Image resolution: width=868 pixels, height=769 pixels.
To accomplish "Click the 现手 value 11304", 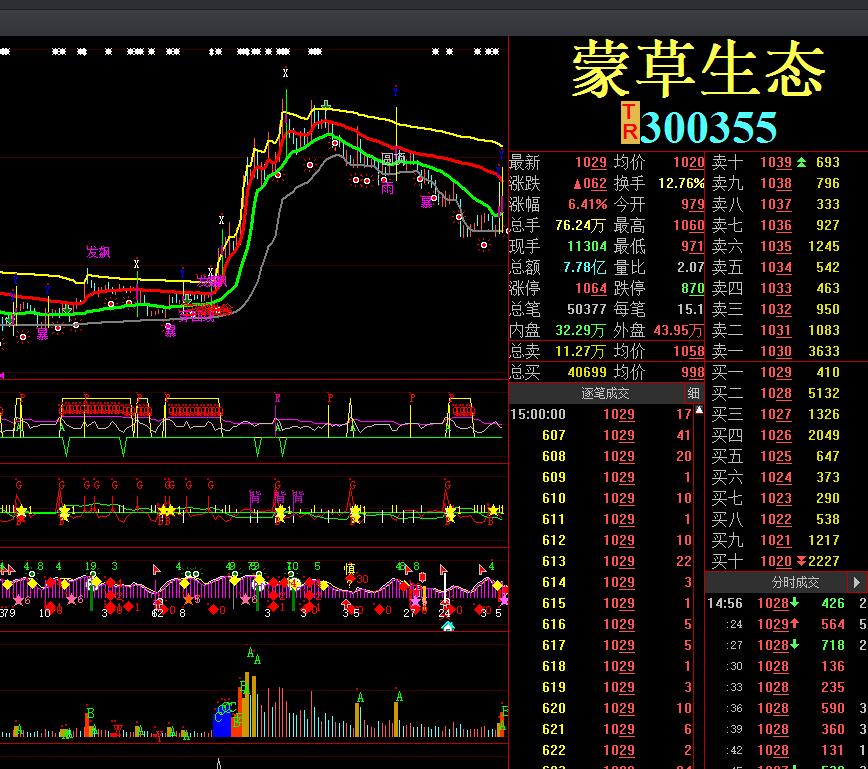I will (587, 246).
